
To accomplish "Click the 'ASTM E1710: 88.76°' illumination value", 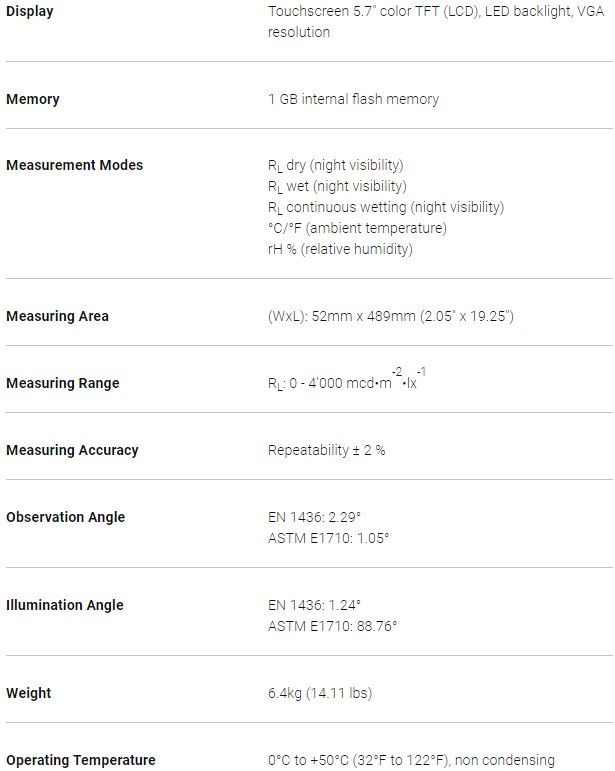I will tap(332, 626).
